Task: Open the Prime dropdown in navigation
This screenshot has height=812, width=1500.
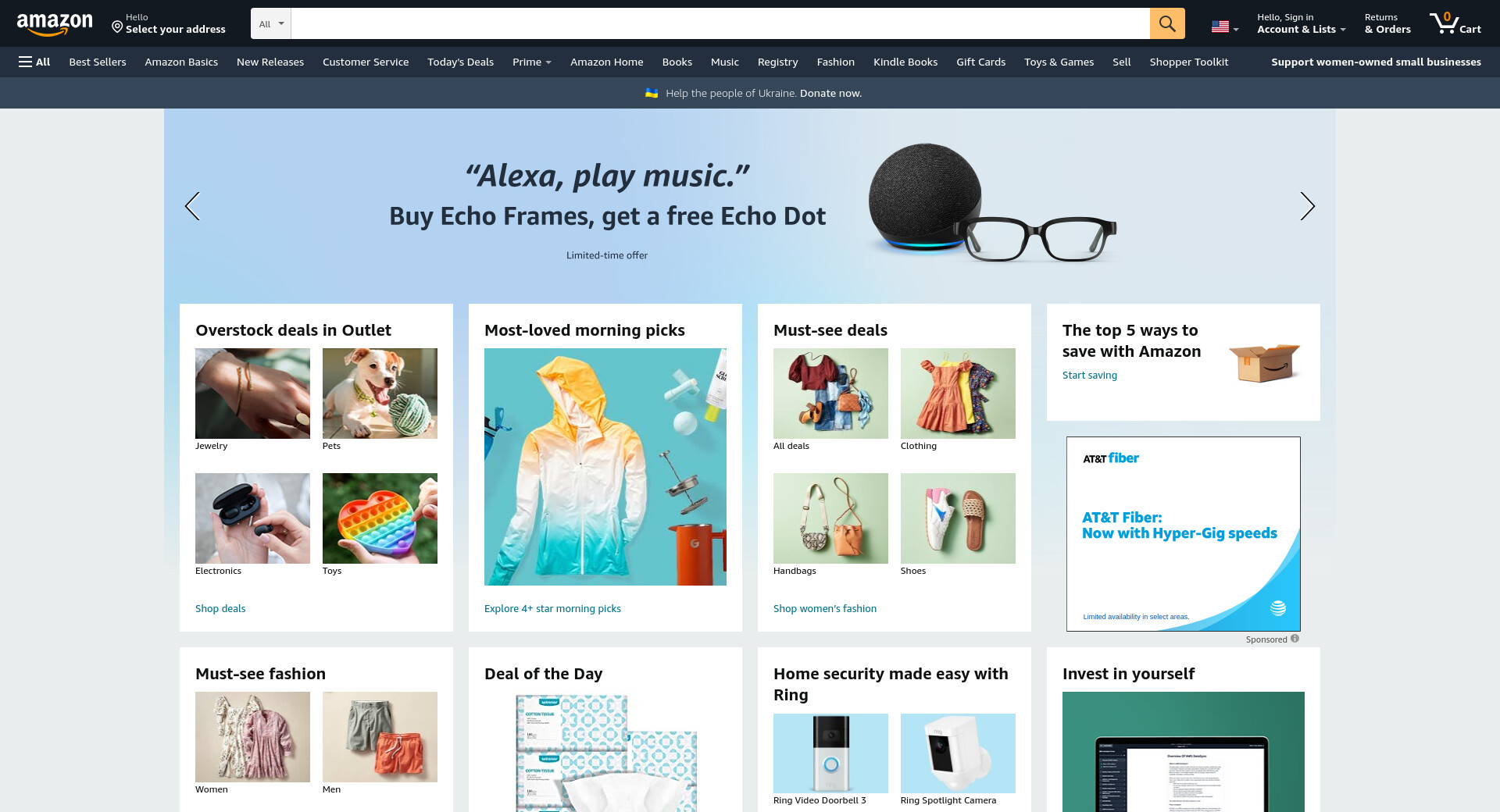Action: (x=531, y=62)
